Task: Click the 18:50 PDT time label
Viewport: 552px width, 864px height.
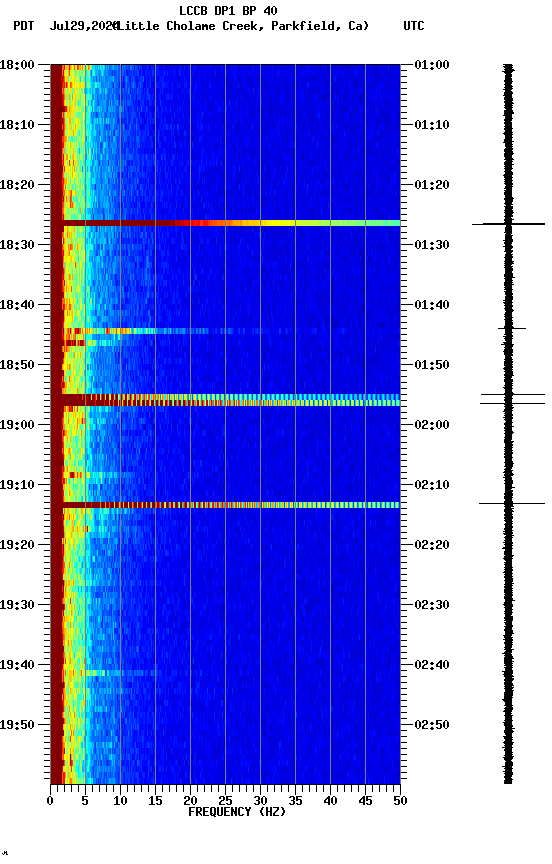Action: 17,365
